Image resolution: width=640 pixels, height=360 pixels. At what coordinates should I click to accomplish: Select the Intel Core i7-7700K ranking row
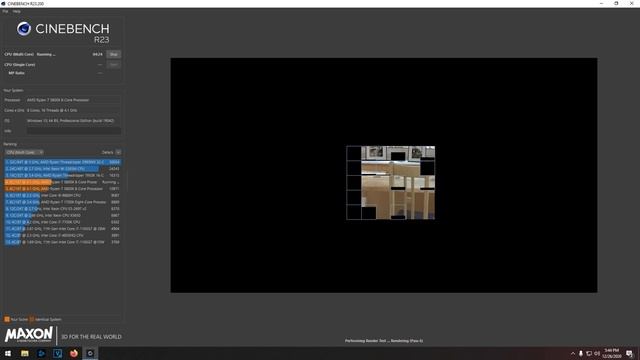click(x=62, y=222)
